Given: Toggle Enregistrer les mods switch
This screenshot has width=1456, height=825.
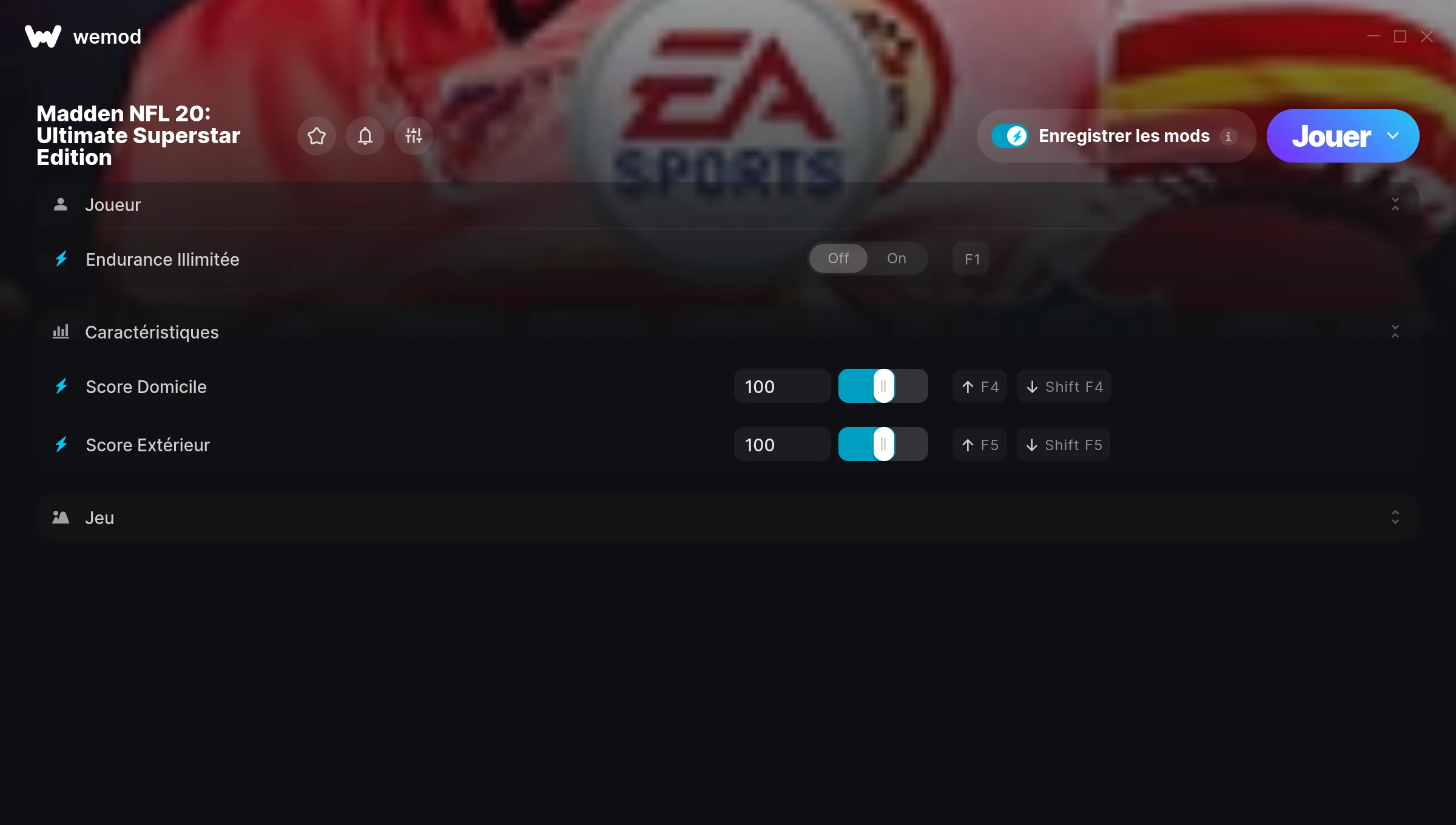Looking at the screenshot, I should click(1009, 136).
